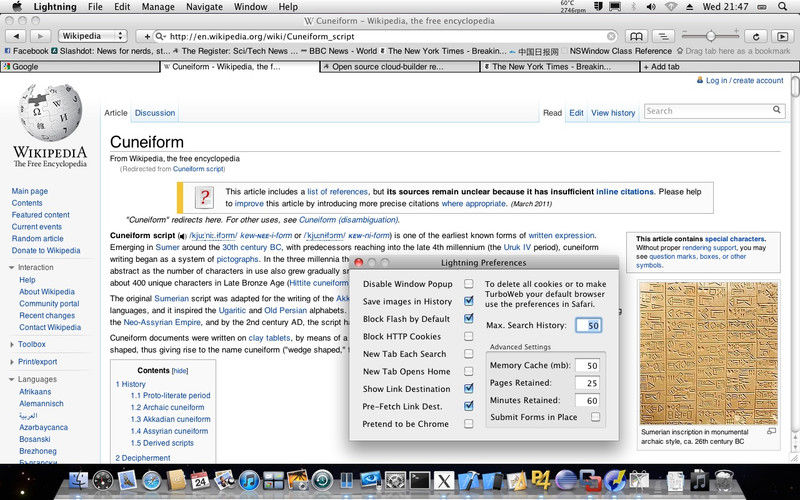Click the history list icon in toolbar
The image size is (800, 500).
[663, 36]
